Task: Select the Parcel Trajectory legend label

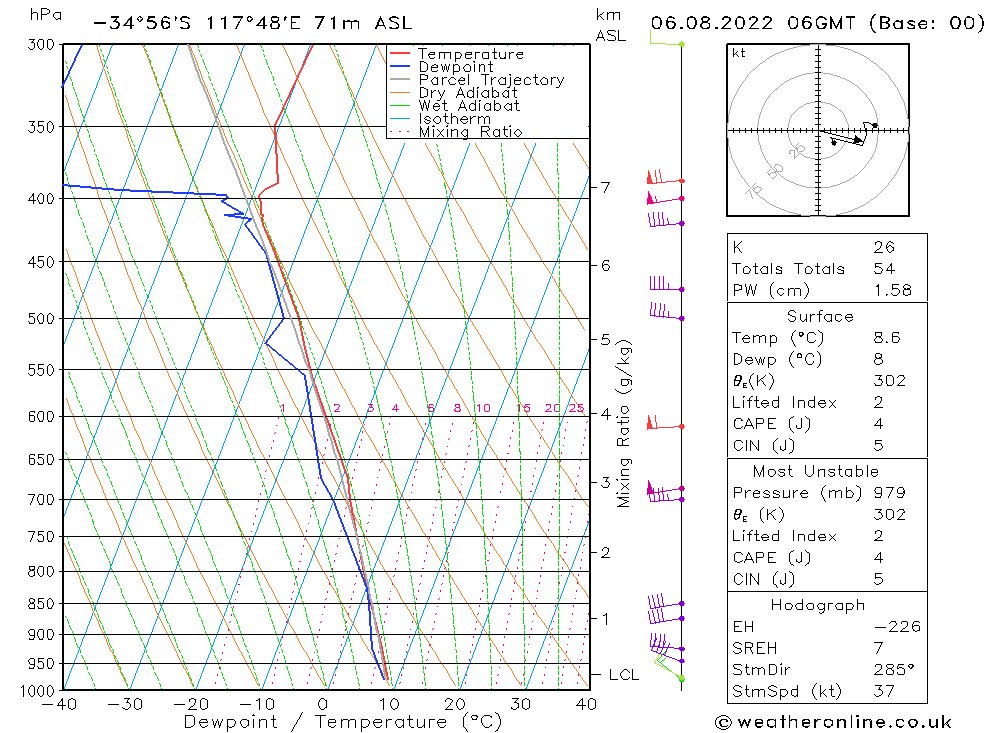Action: coord(491,80)
